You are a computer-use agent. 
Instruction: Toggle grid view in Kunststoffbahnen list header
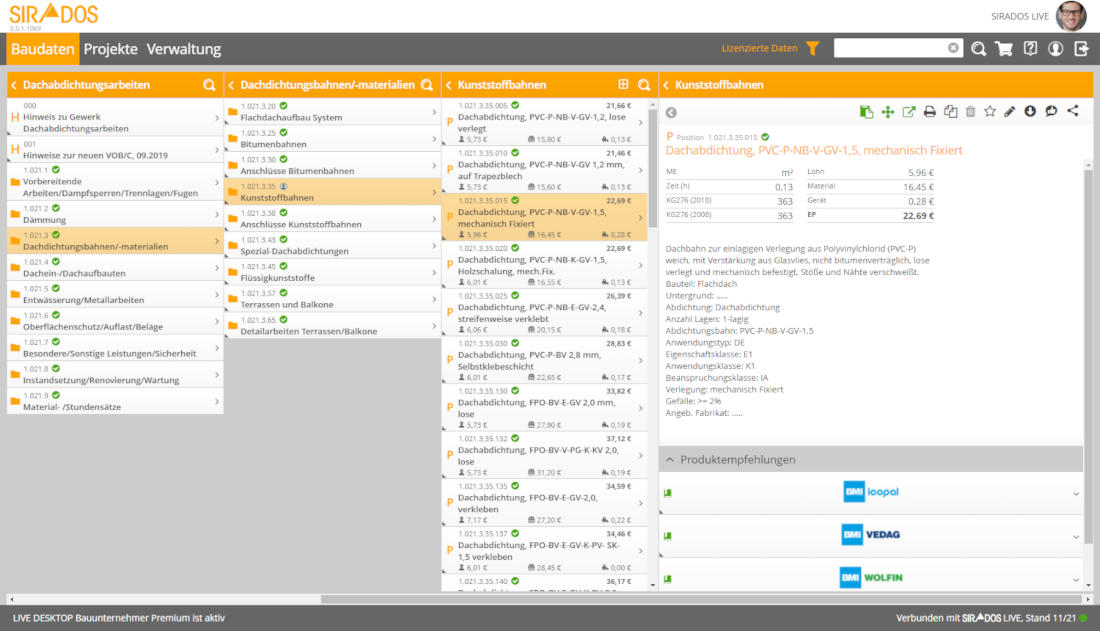point(624,85)
